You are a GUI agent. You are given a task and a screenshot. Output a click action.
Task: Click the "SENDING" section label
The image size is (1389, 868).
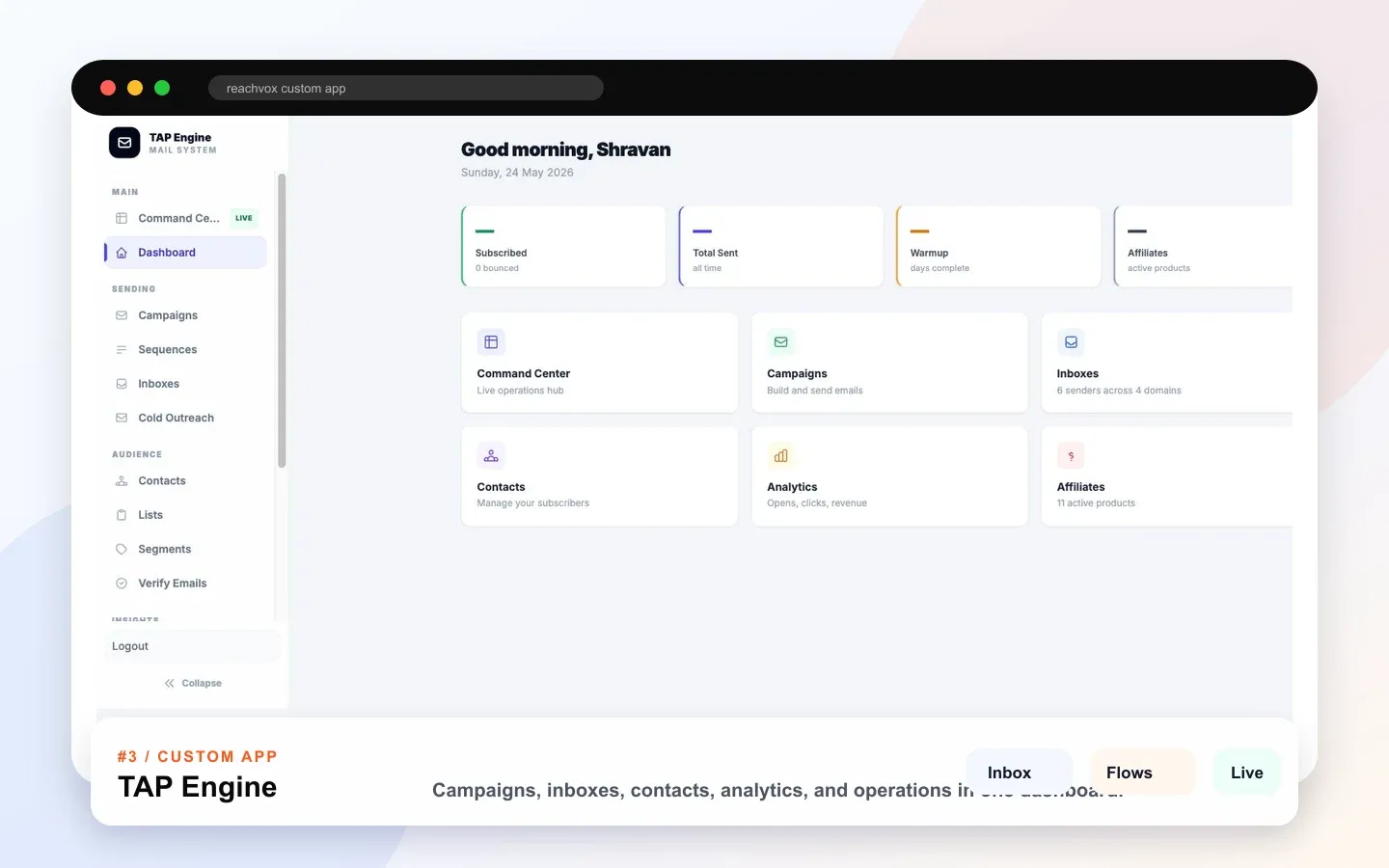pyautogui.click(x=133, y=289)
